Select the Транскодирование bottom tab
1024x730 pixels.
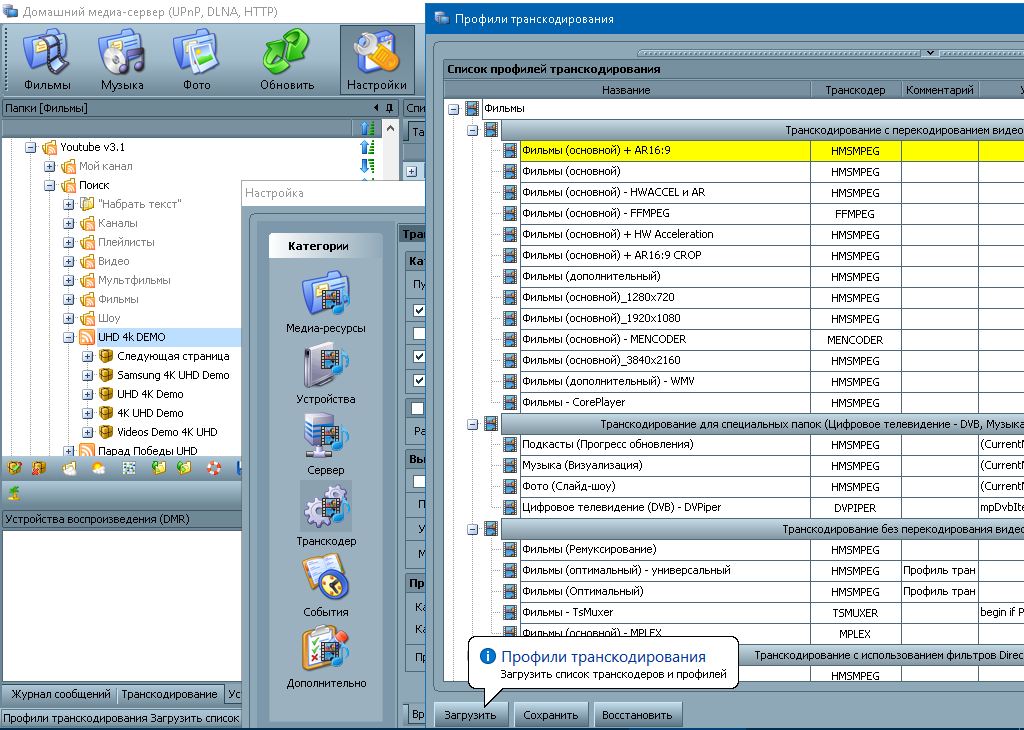click(169, 694)
